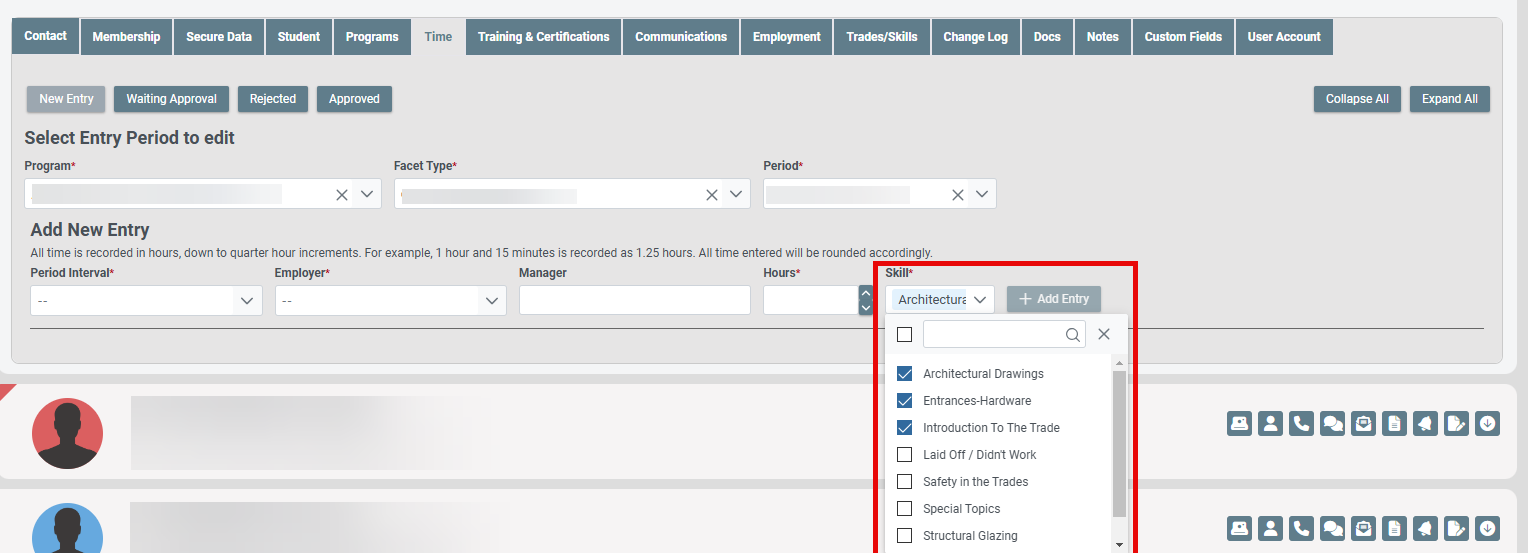Close the Skill dropdown list with X
1528x553 pixels.
(1104, 334)
